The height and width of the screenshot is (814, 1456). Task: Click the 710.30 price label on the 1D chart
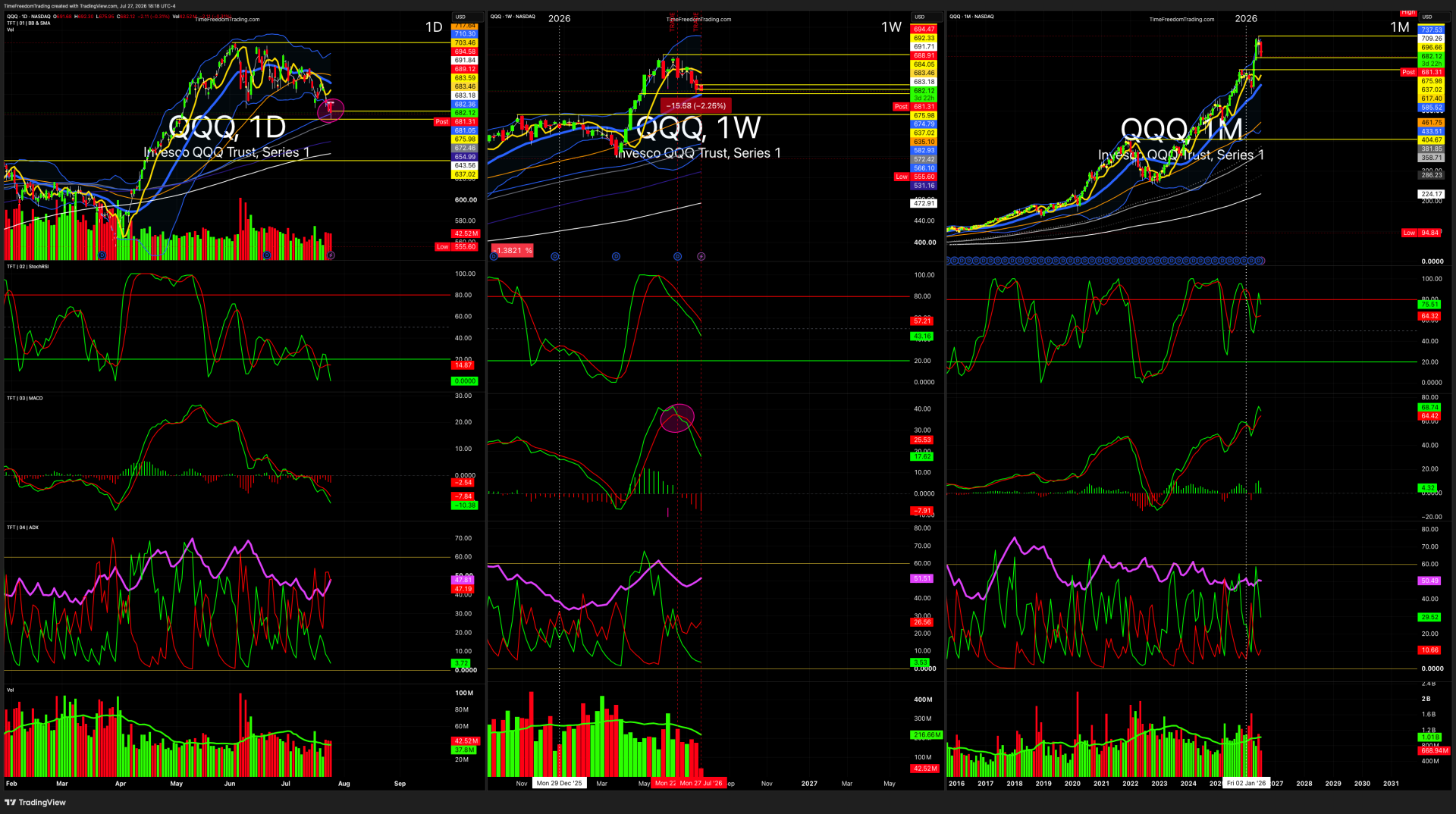click(466, 34)
